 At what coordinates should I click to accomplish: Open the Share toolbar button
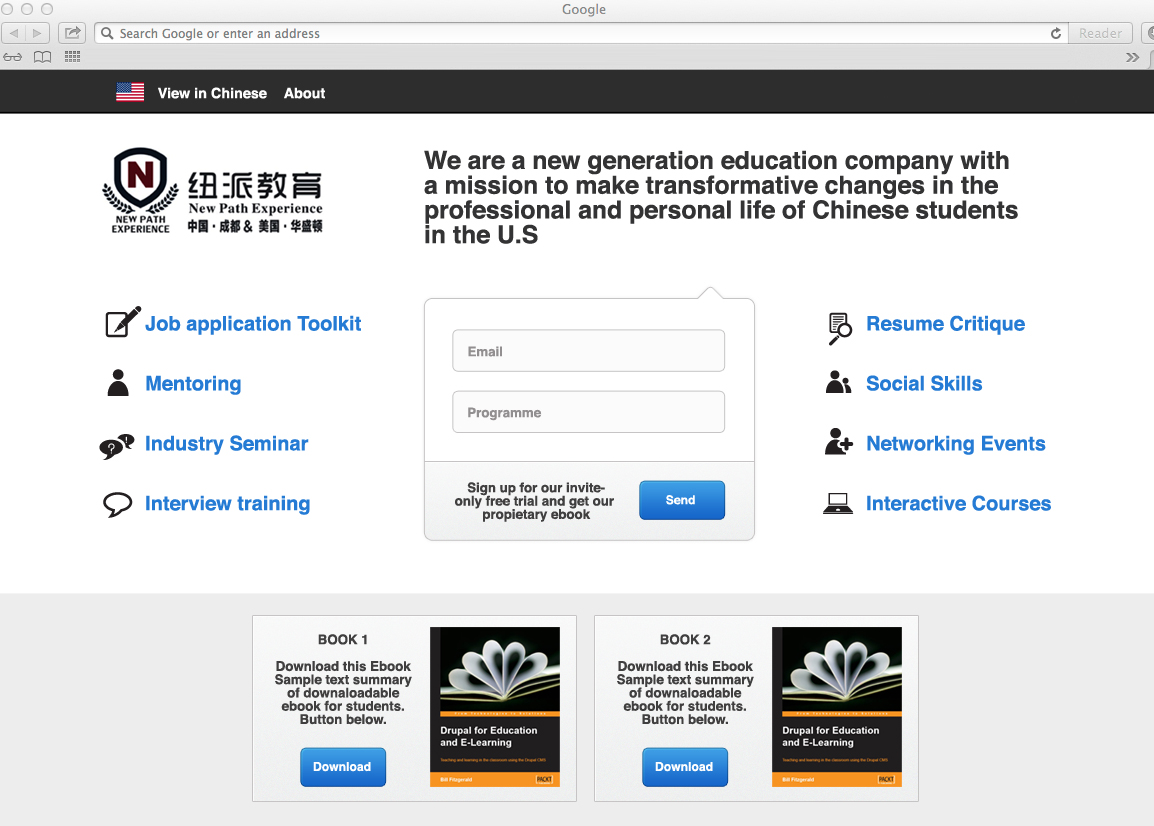click(71, 33)
